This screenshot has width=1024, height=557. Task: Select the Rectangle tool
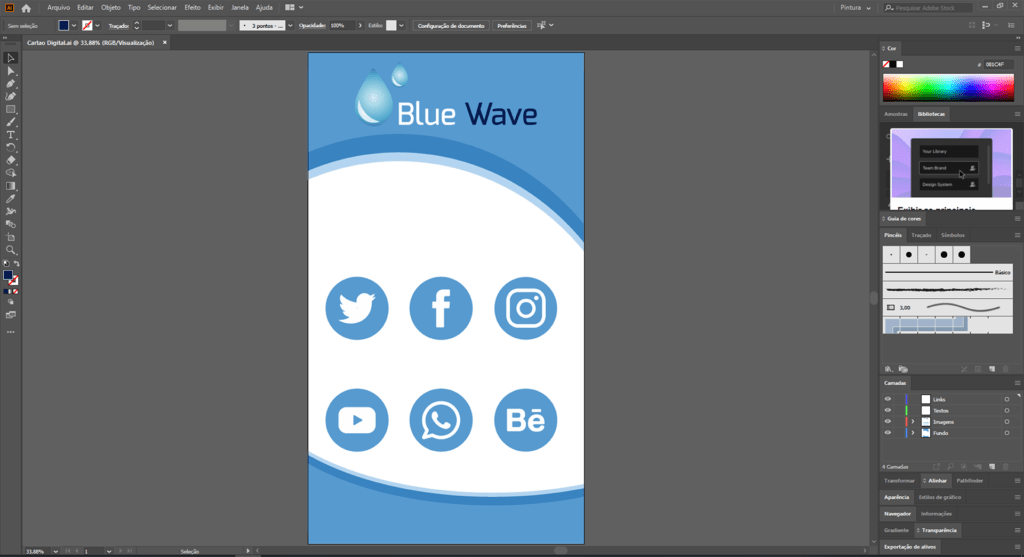[x=10, y=109]
